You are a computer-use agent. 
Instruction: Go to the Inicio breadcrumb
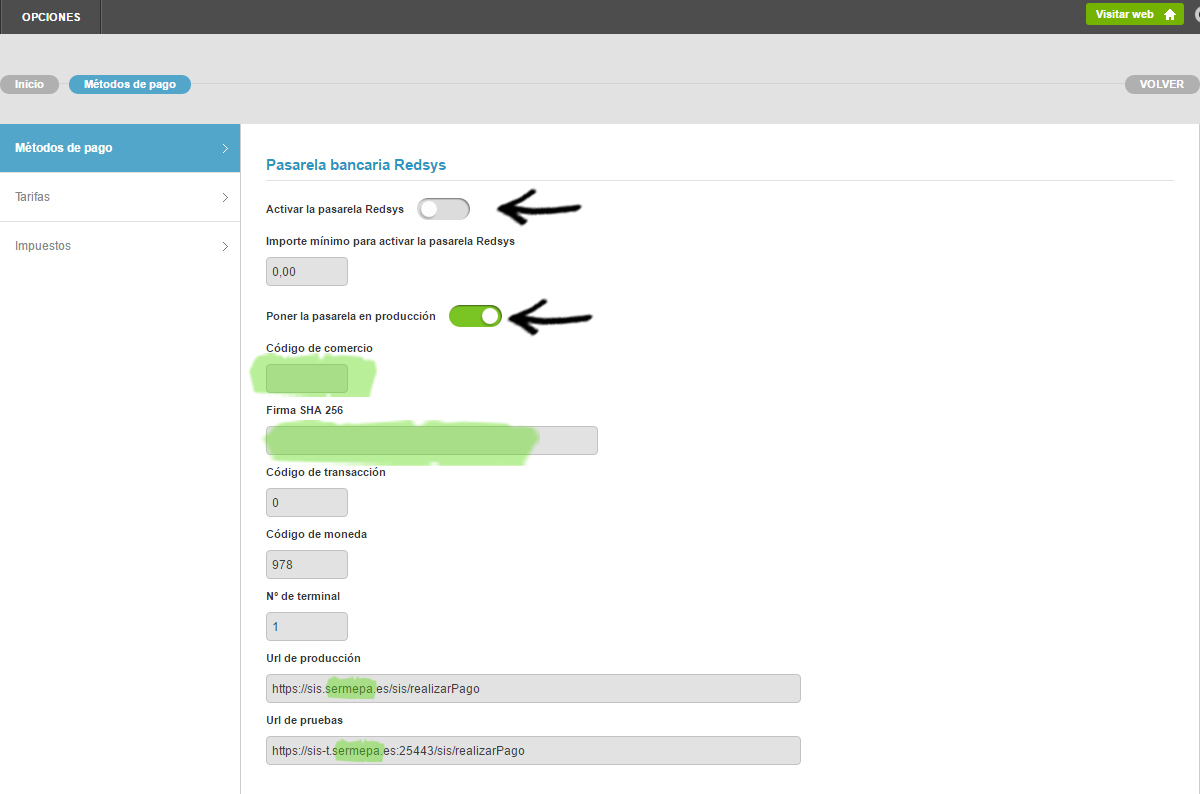coord(29,85)
